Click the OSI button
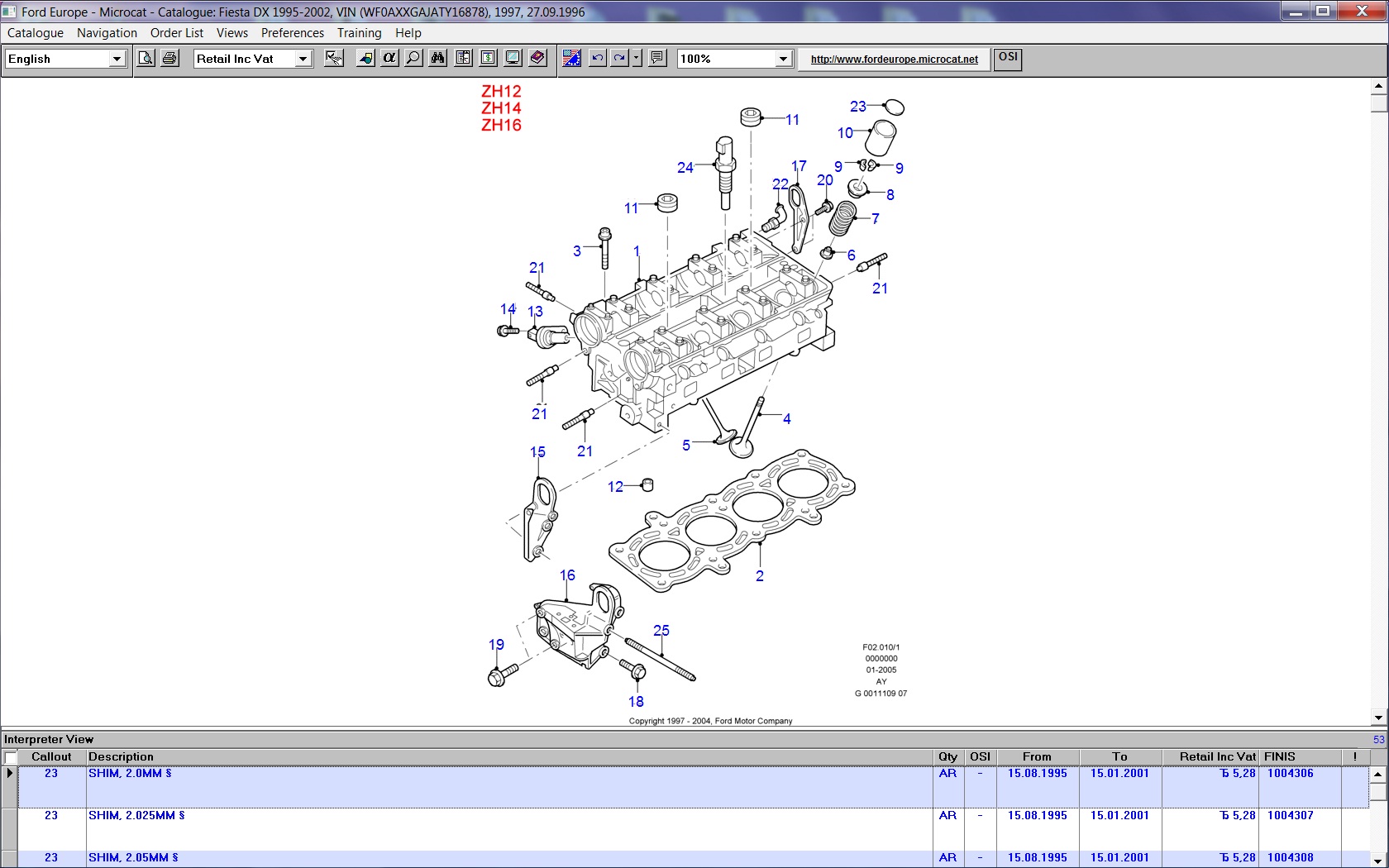 pos(1008,58)
